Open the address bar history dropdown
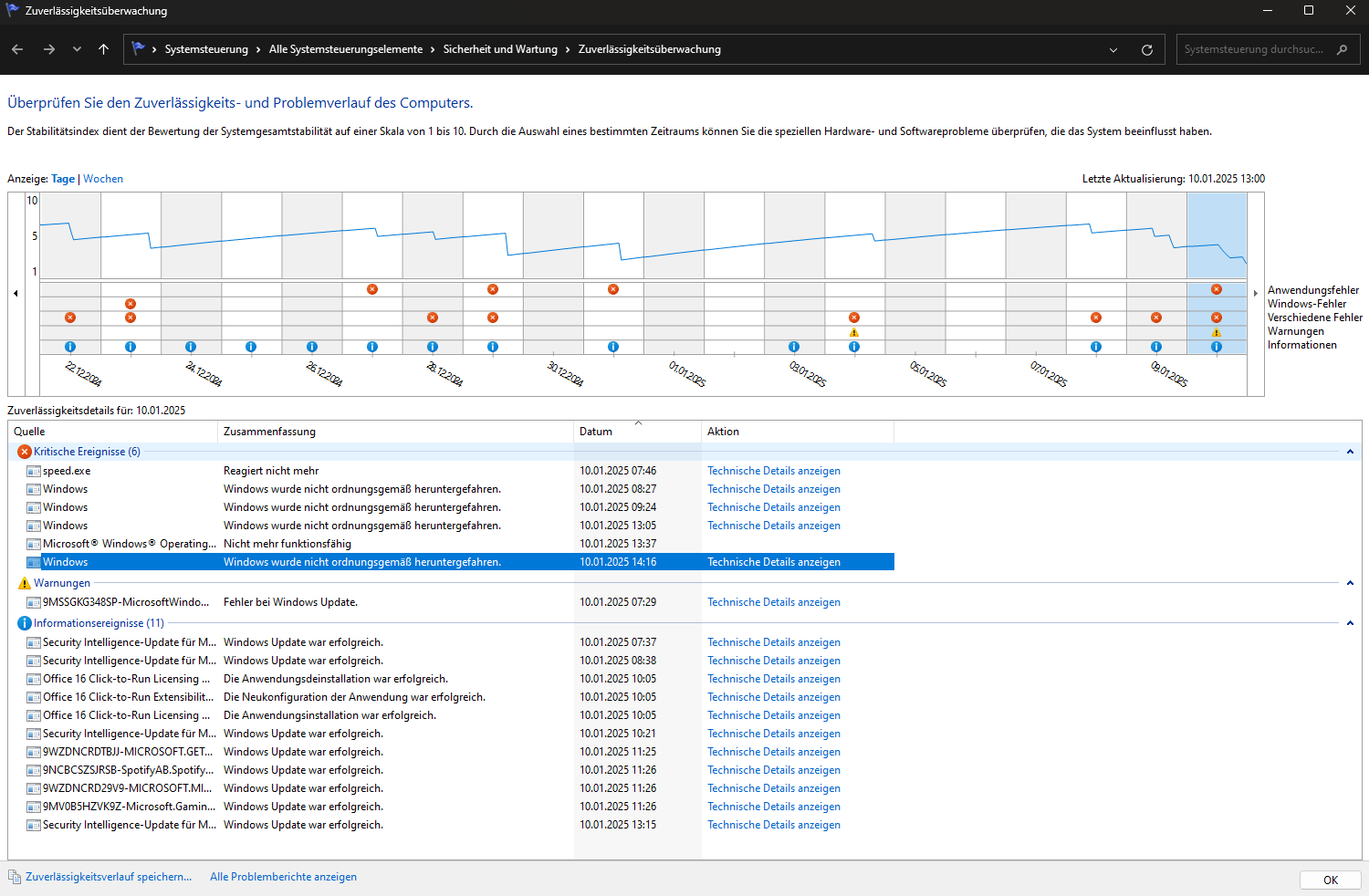The height and width of the screenshot is (896, 1369). tap(1113, 49)
